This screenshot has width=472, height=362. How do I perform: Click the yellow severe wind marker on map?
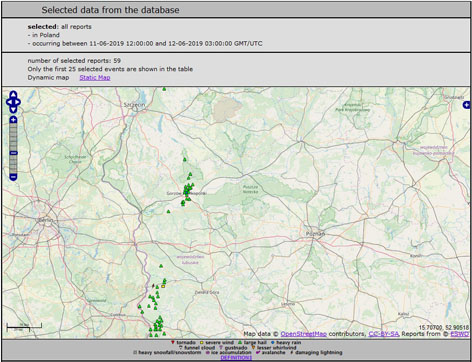163,286
